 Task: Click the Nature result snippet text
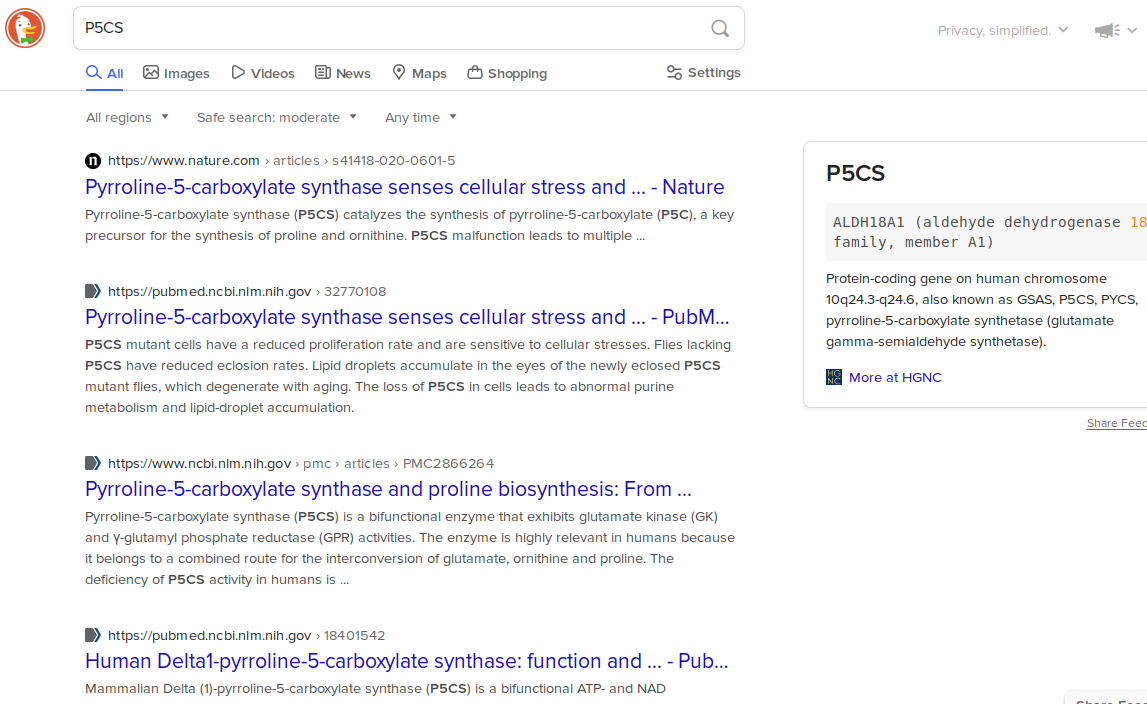coord(410,225)
